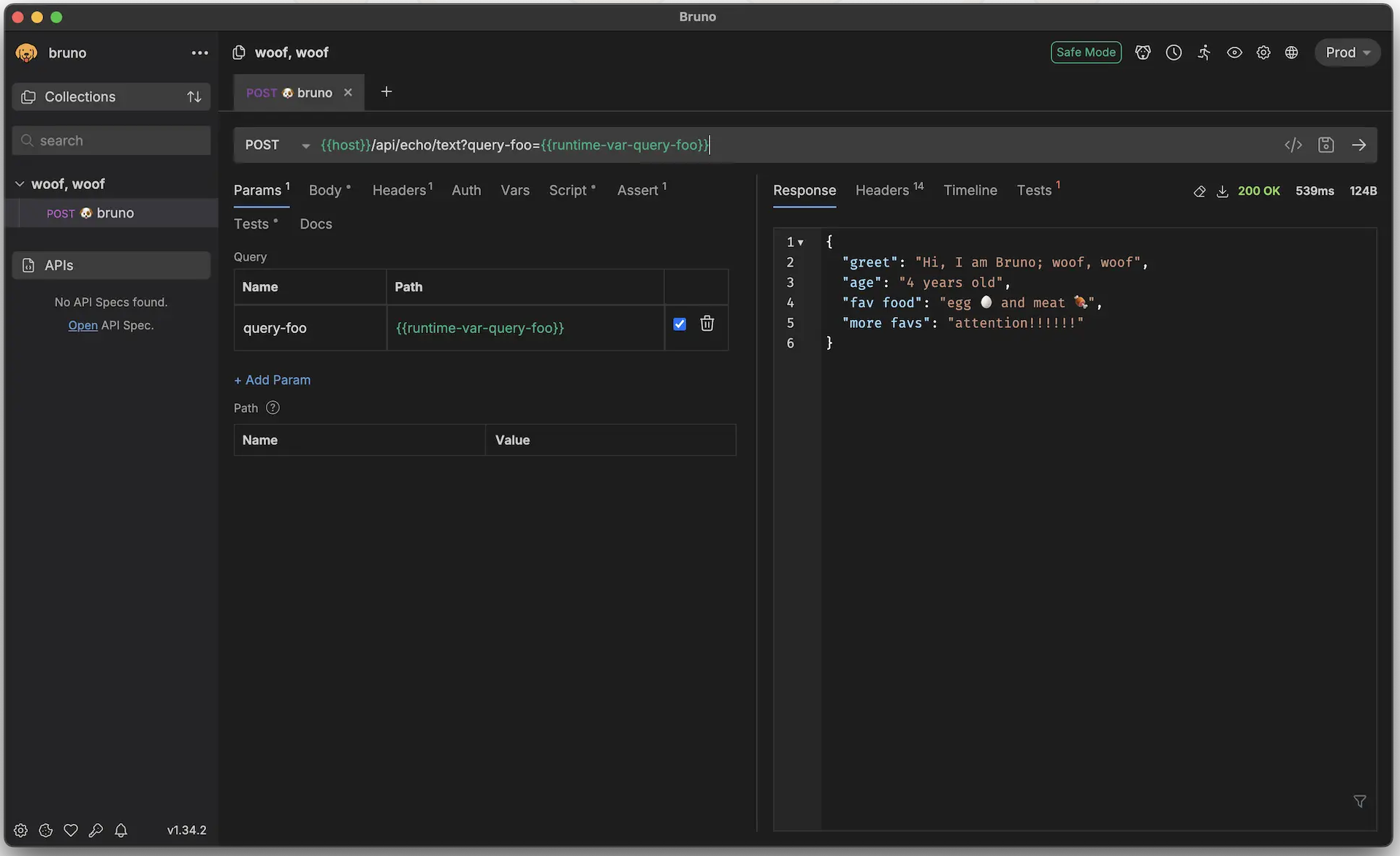This screenshot has height=856, width=1400.
Task: Select the APIs sidebar button
Action: (x=111, y=265)
